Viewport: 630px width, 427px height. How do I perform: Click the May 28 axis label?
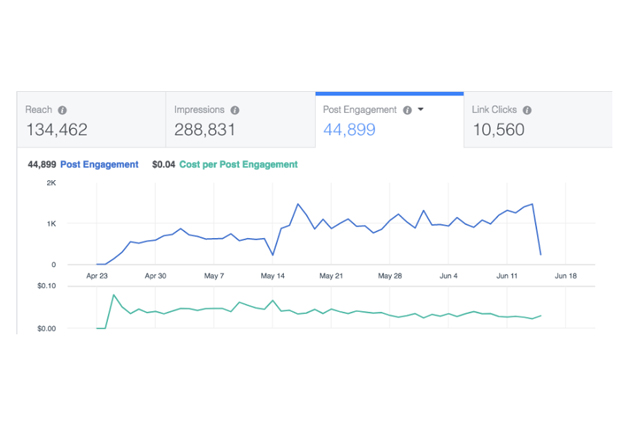click(x=390, y=276)
